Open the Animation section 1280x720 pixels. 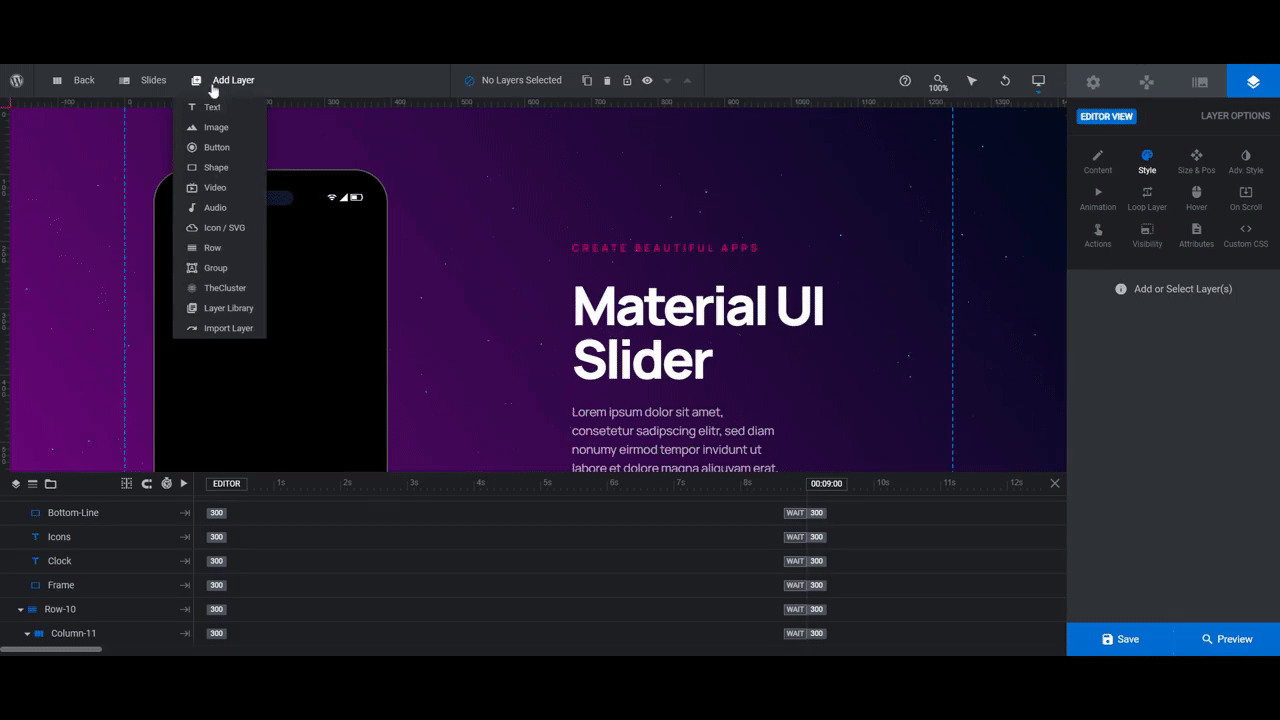(x=1098, y=199)
